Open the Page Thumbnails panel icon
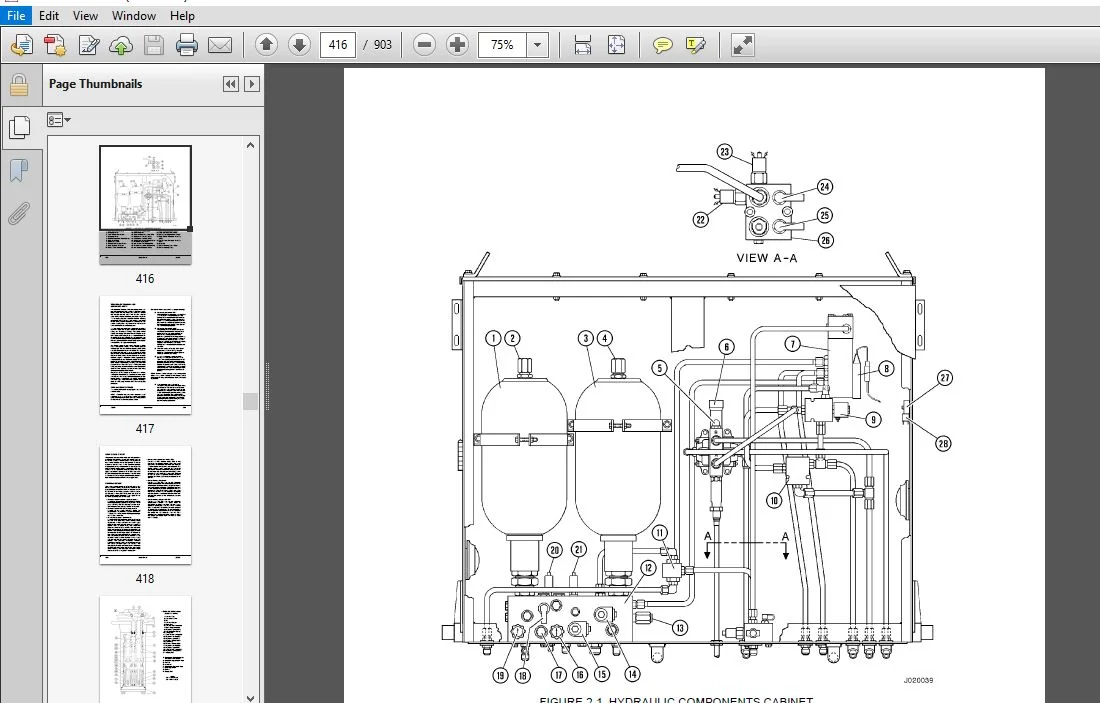The height and width of the screenshot is (703, 1100). [x=20, y=128]
